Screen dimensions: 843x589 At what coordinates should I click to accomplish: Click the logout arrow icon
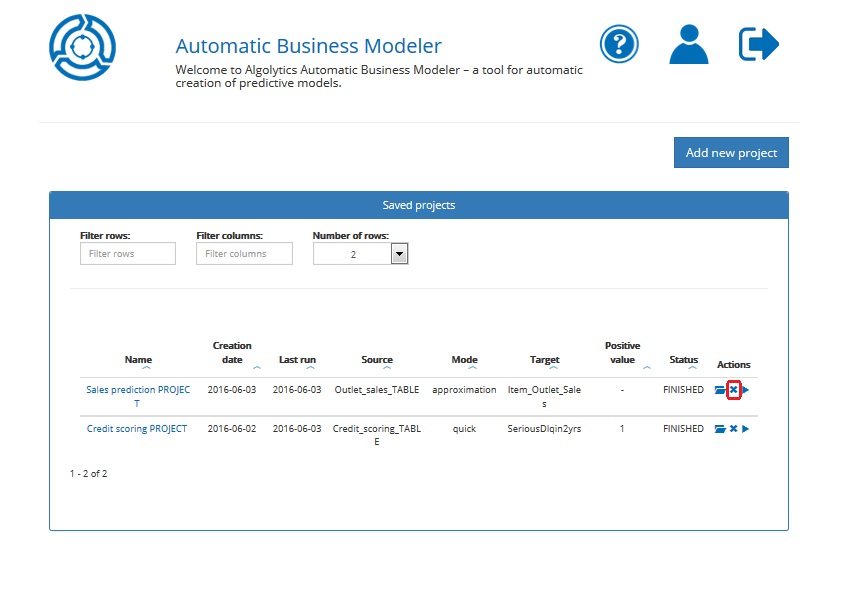759,44
